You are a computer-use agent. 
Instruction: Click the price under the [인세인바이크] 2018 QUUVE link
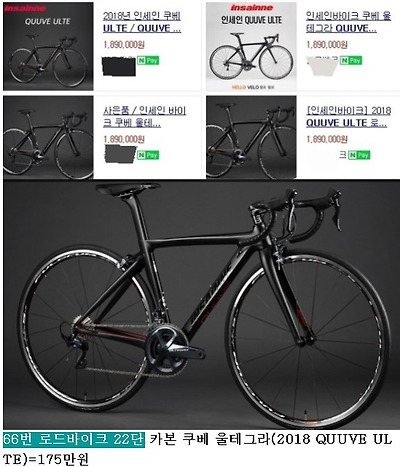tap(327, 139)
